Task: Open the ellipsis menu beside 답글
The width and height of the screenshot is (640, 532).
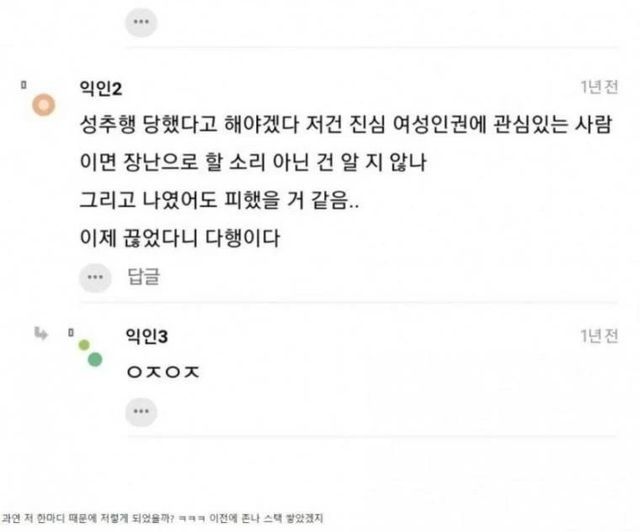Action: pos(94,276)
